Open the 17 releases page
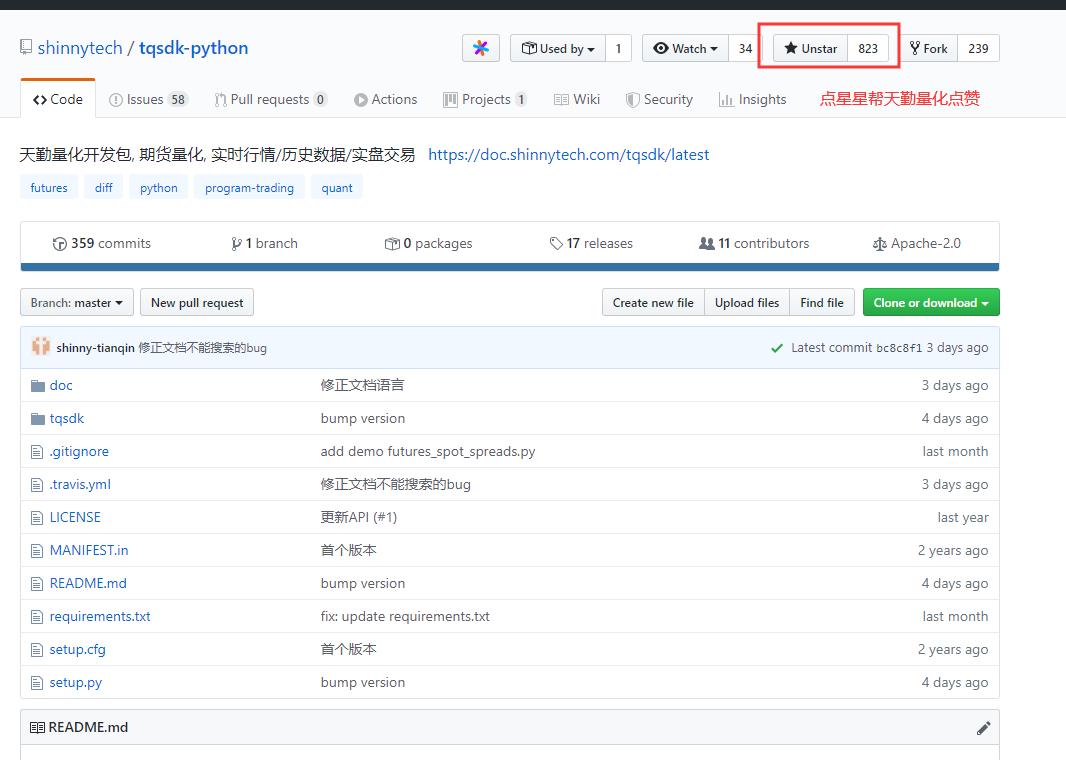Screen dimensions: 1066x760 coord(591,243)
